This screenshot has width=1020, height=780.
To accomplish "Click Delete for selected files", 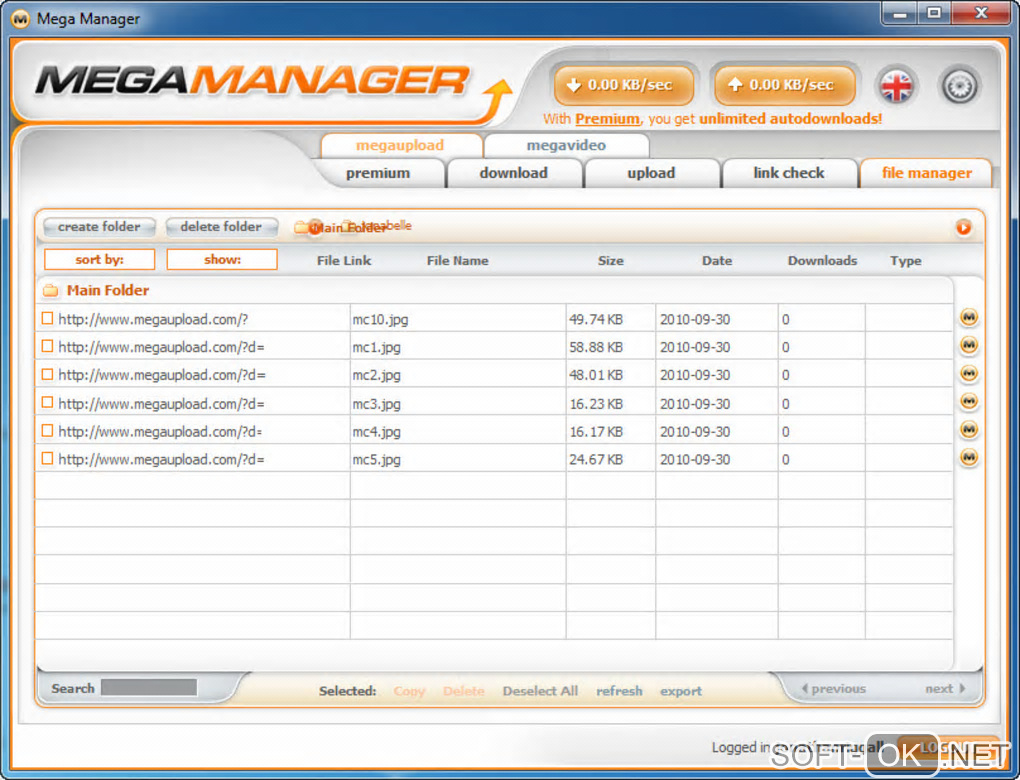I will pyautogui.click(x=464, y=691).
